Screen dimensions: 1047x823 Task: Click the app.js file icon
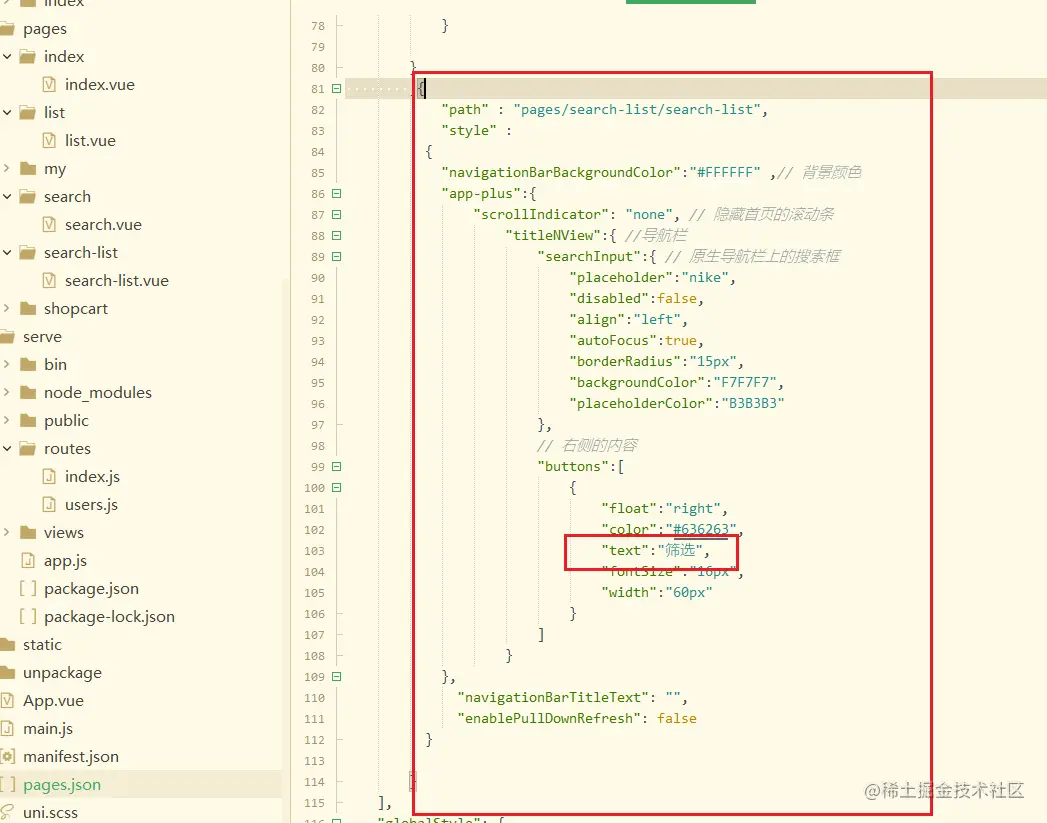pos(28,561)
